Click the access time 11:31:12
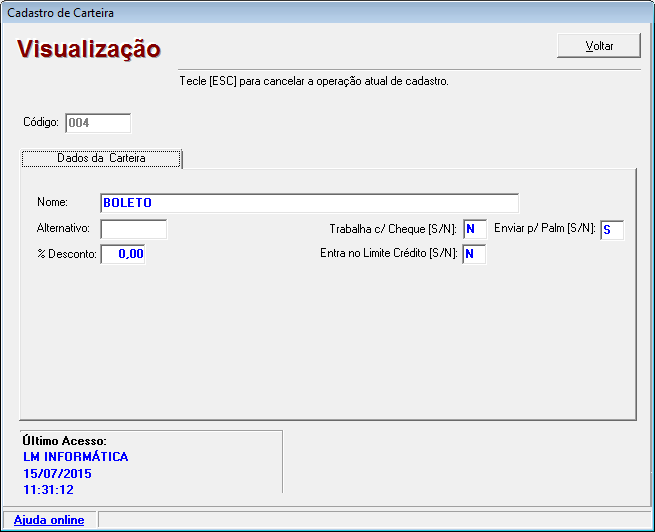 coord(48,490)
